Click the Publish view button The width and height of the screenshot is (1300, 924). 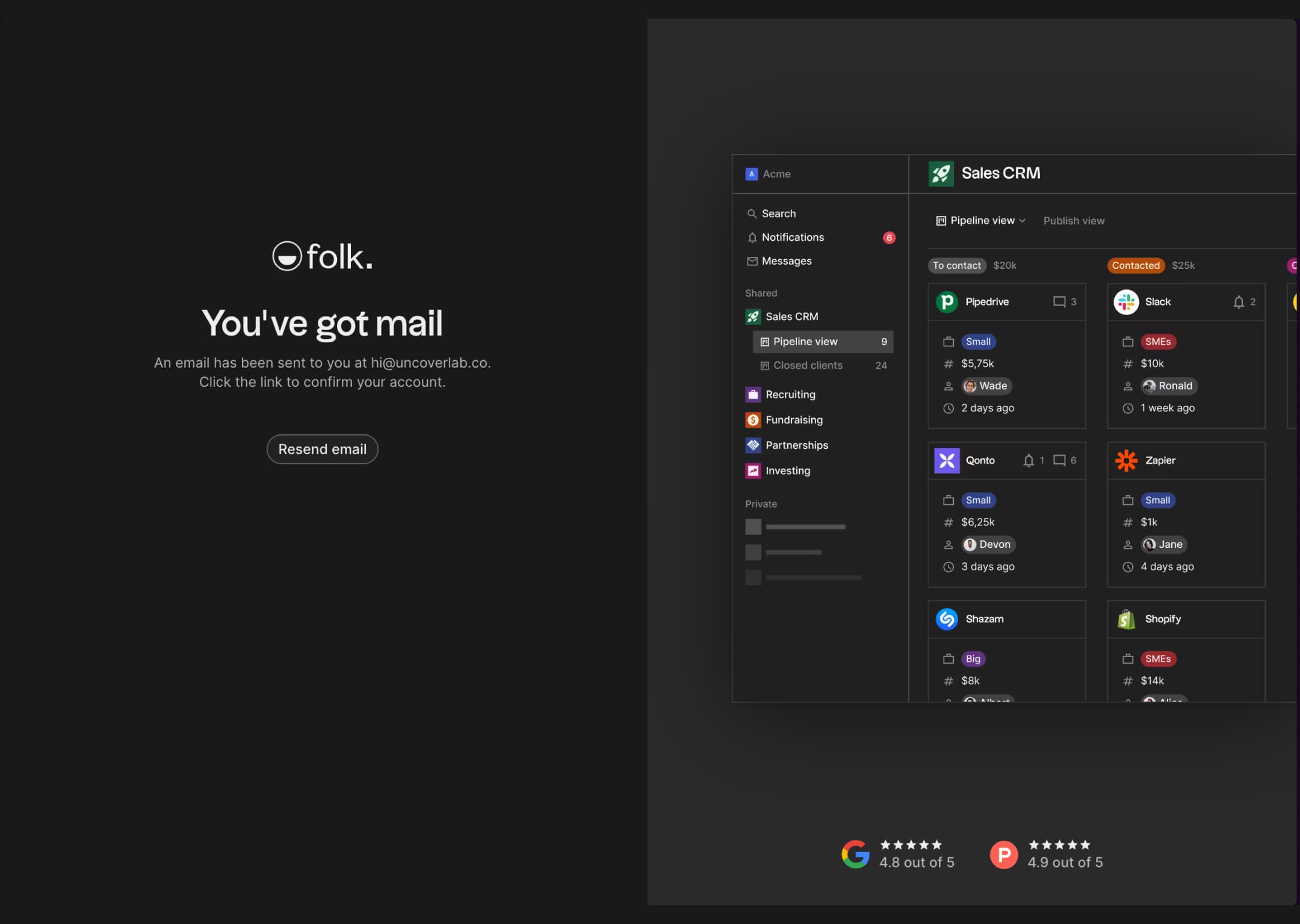click(x=1074, y=220)
